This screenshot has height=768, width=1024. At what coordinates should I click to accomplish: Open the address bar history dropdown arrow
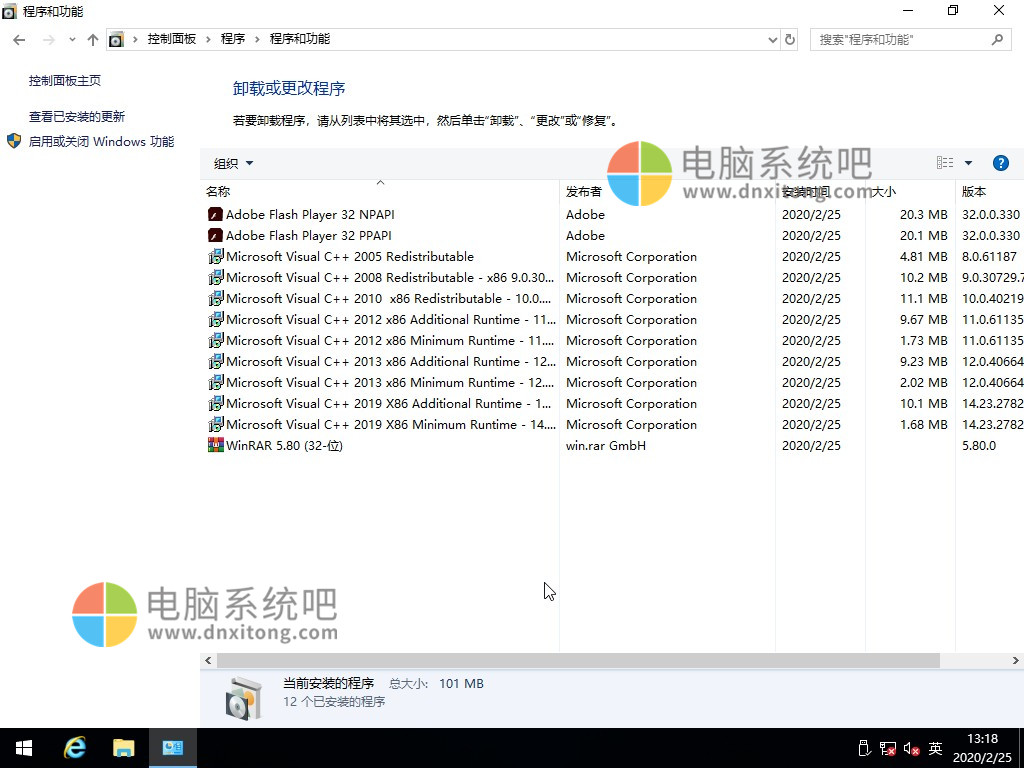point(773,39)
